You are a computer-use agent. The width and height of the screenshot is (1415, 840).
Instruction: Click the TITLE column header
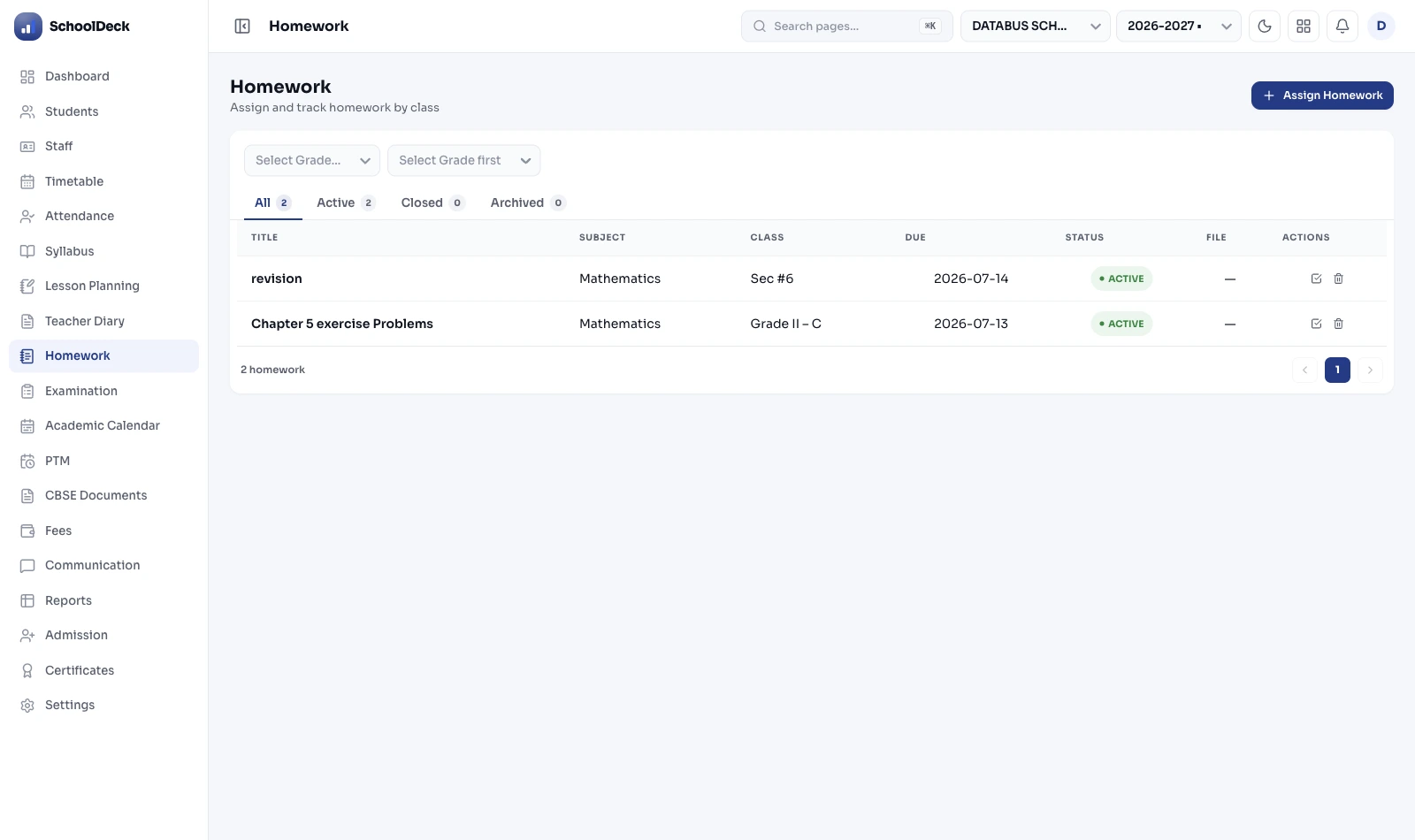[x=264, y=238]
